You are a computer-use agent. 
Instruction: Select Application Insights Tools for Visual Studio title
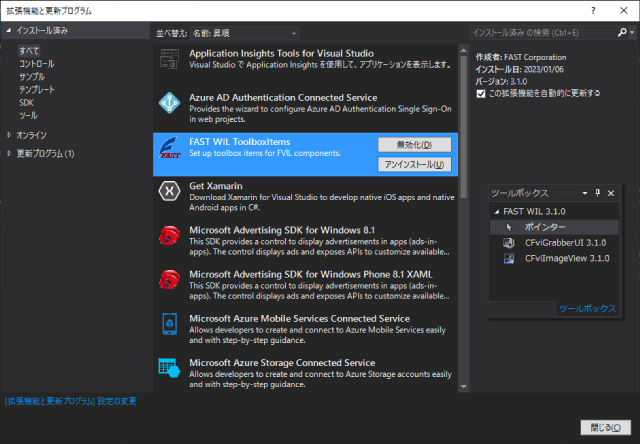pos(281,53)
